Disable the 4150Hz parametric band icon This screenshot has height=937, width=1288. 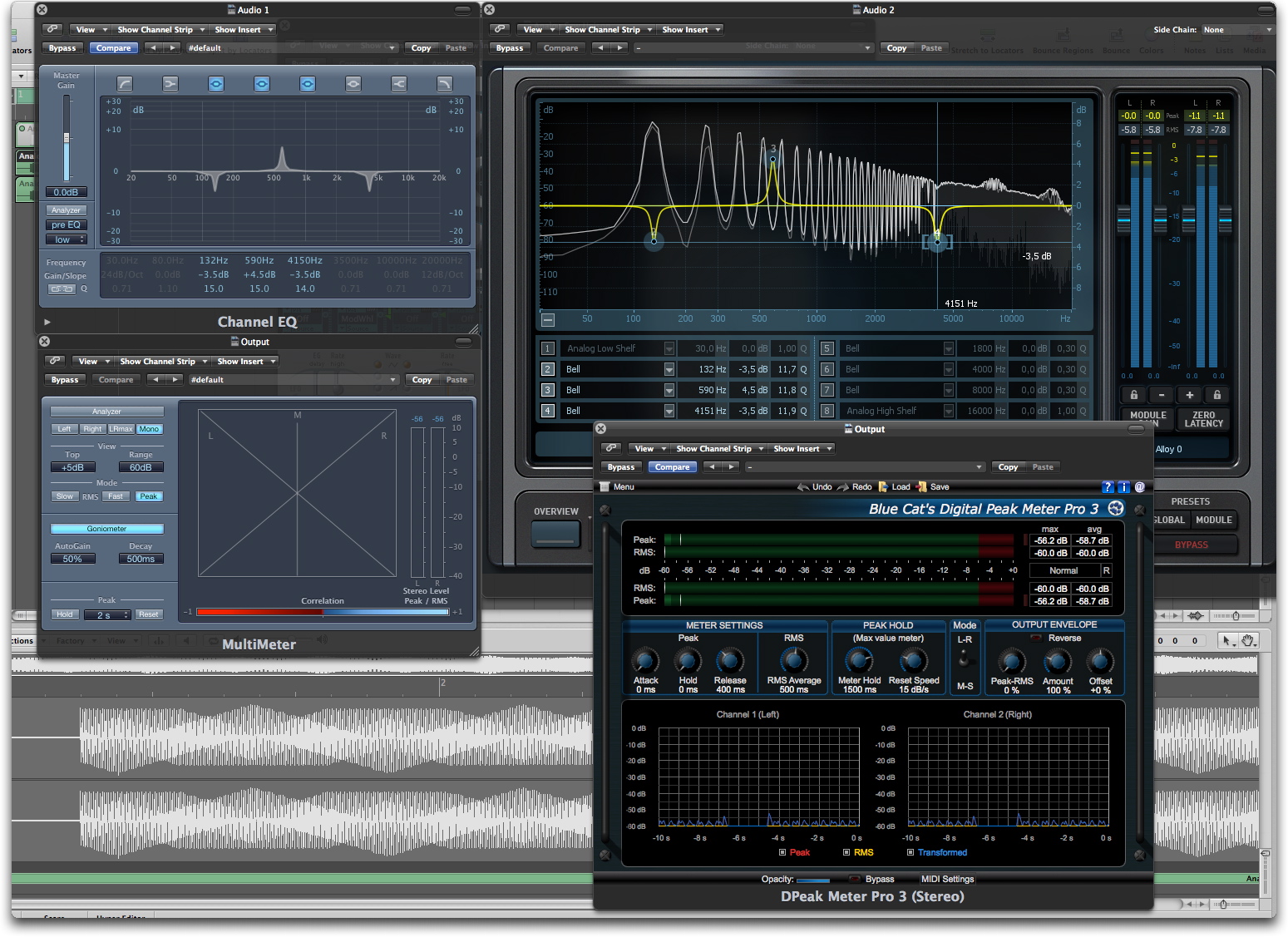coord(308,83)
